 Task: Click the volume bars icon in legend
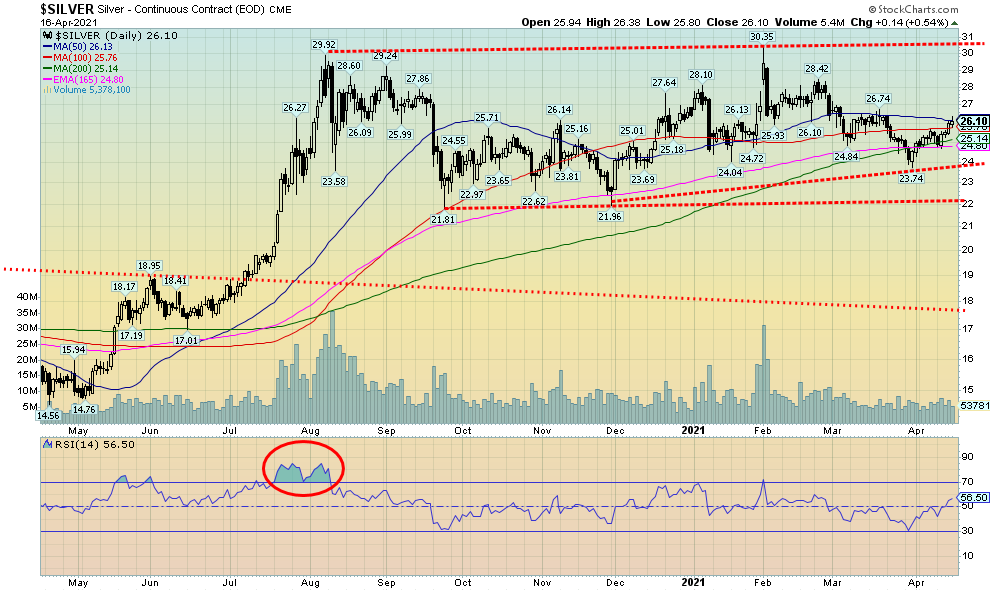click(x=45, y=88)
